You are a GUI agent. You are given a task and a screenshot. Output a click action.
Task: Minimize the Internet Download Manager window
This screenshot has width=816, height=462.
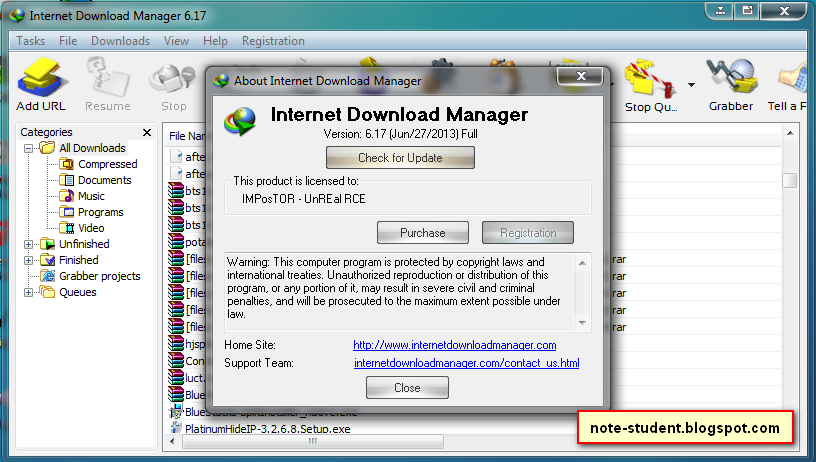(x=720, y=10)
